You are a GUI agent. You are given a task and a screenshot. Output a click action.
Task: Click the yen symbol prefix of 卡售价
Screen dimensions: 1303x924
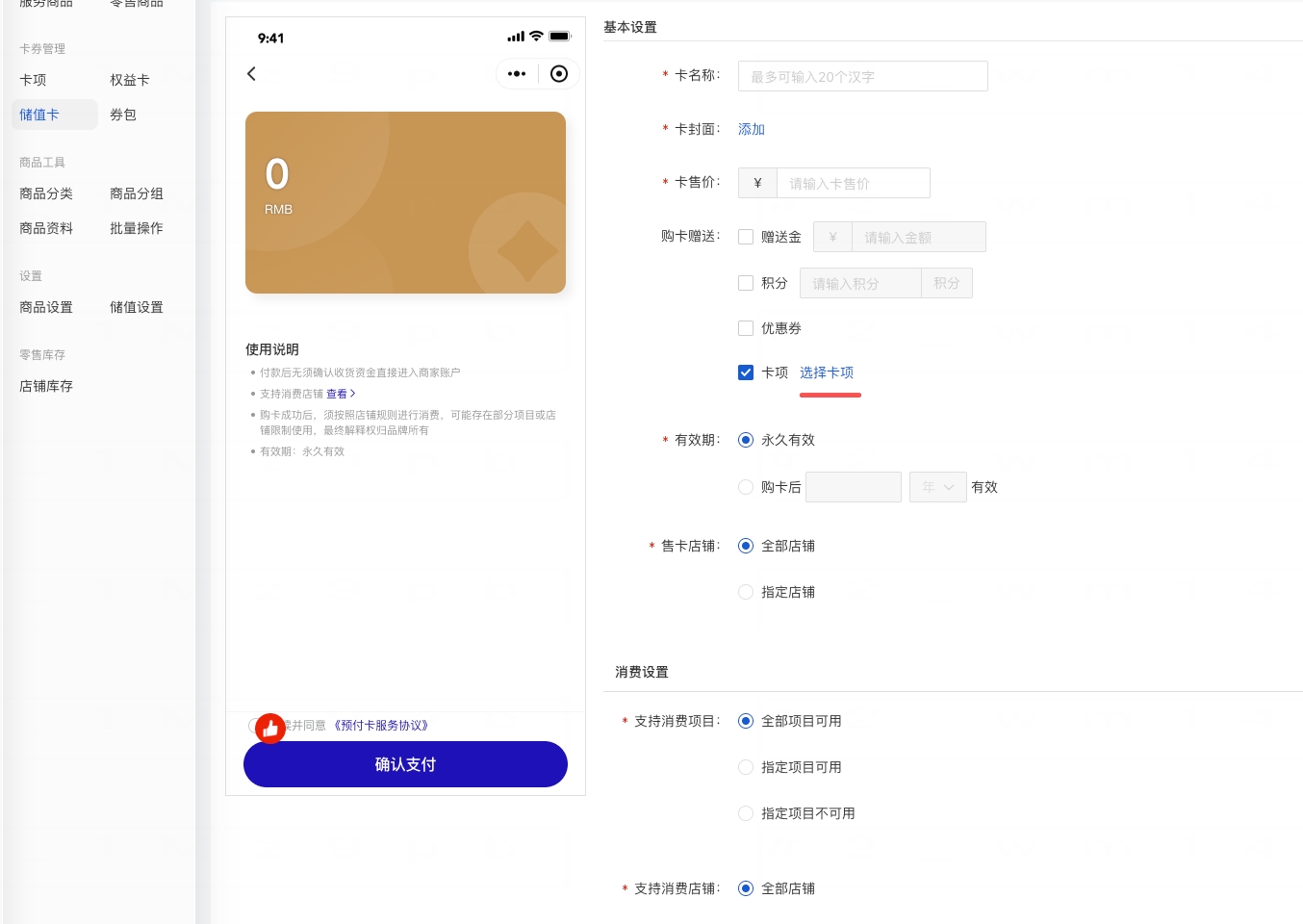(x=757, y=183)
